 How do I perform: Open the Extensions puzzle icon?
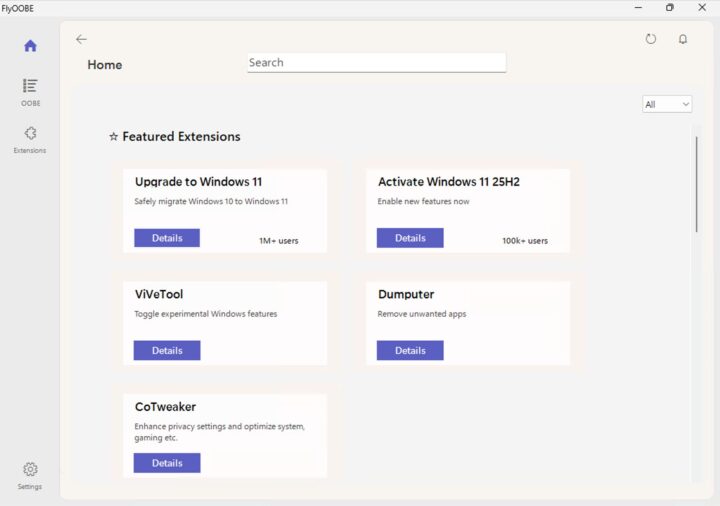30,134
